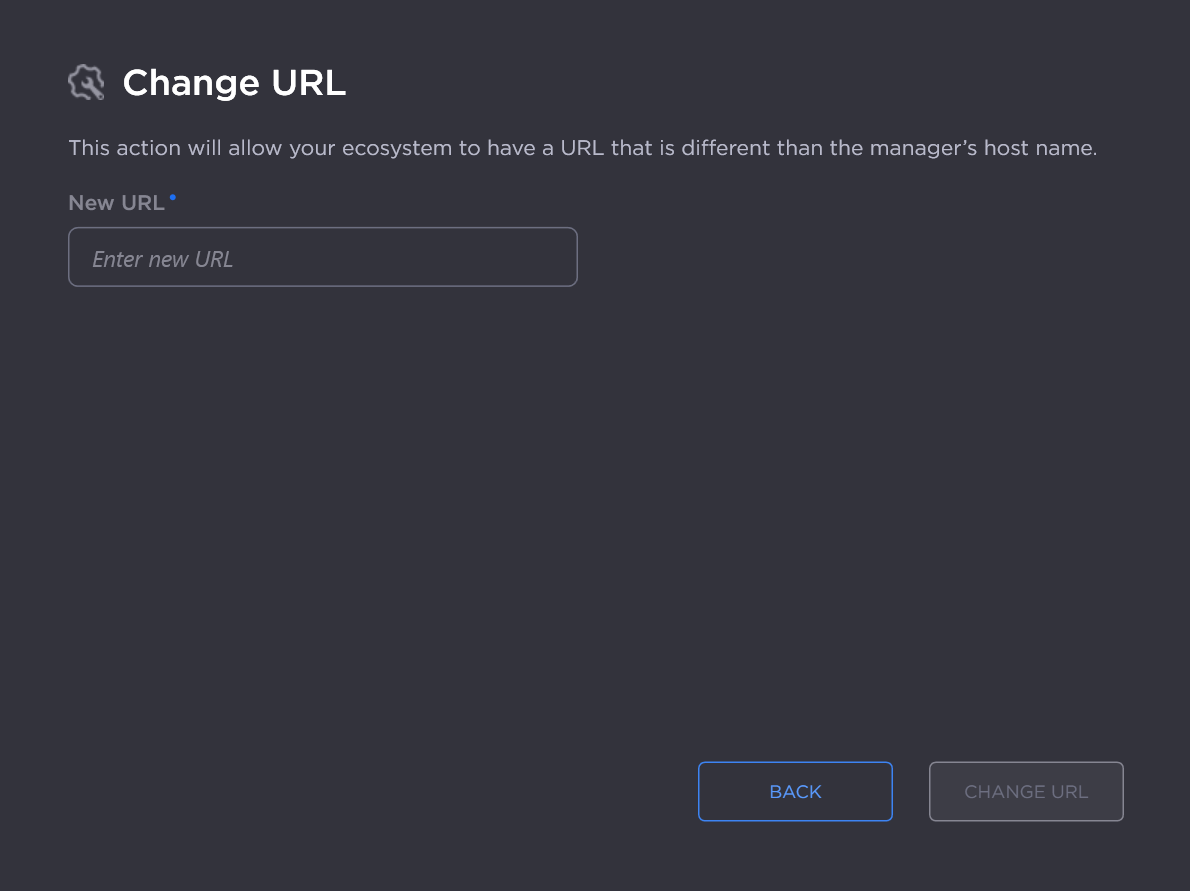Submit the form using CHANGE URL
This screenshot has width=1190, height=891.
1026,792
